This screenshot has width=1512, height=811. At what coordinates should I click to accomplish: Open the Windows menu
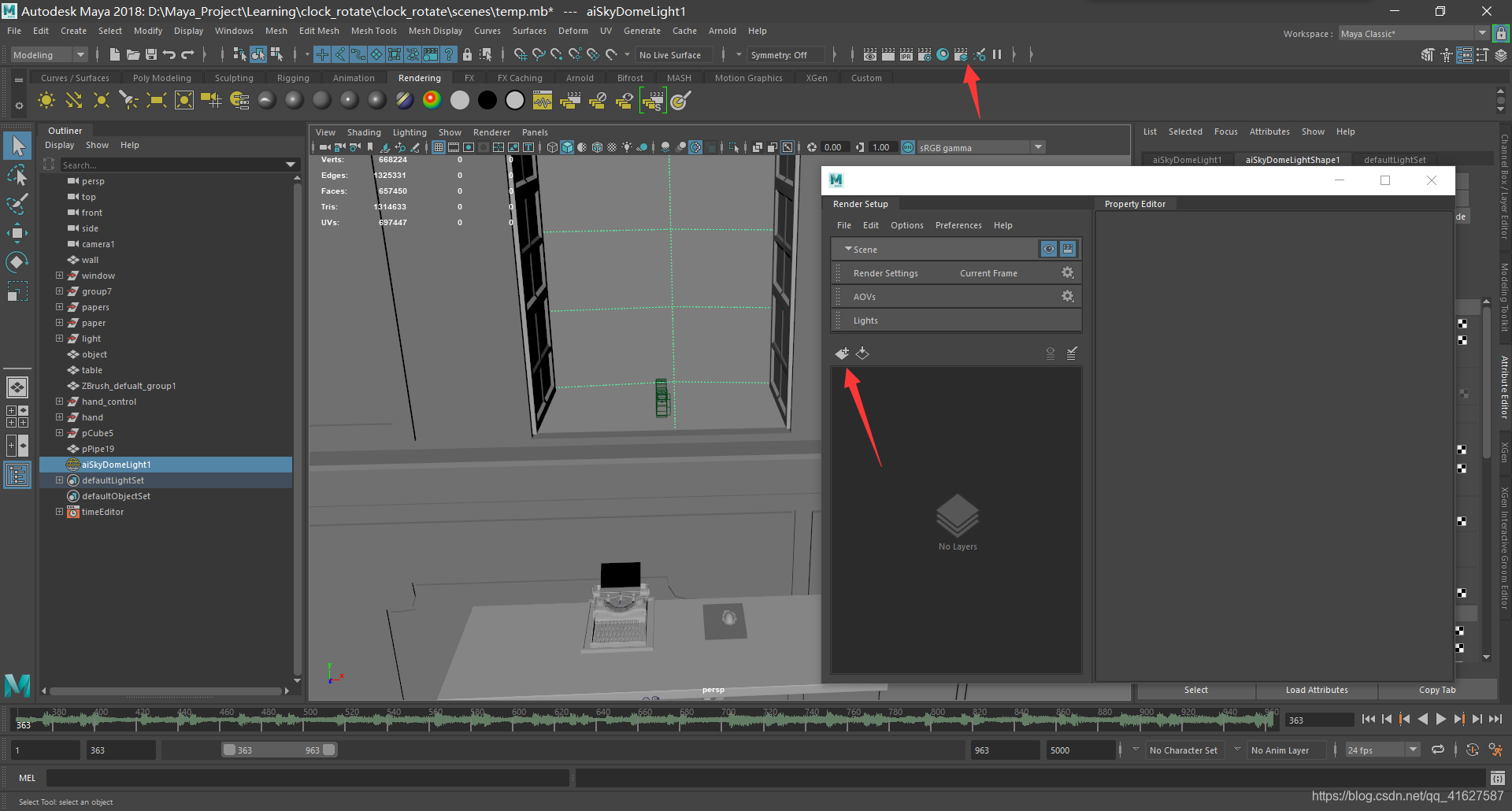pyautogui.click(x=234, y=31)
